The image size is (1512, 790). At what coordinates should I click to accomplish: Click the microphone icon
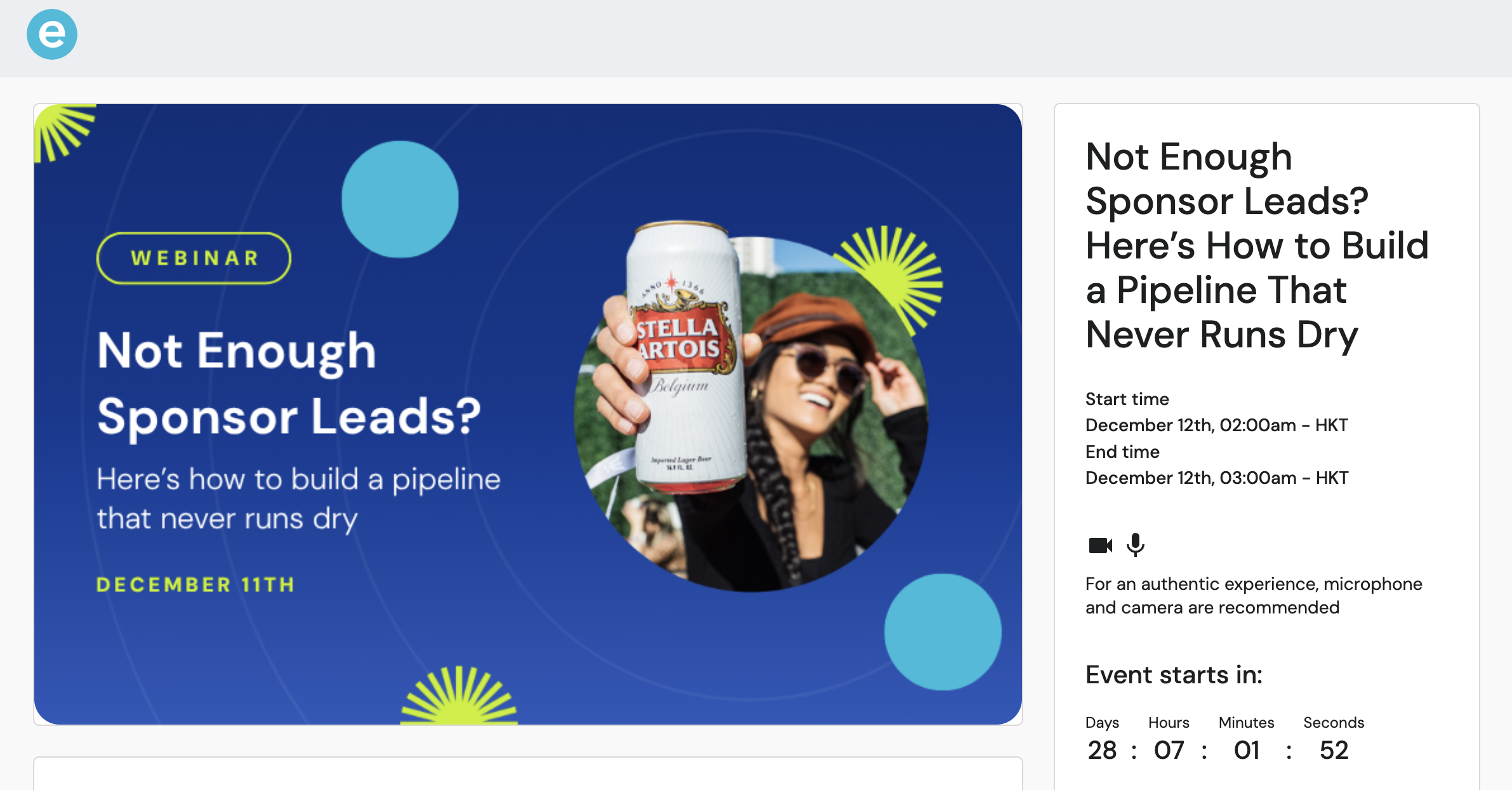[x=1136, y=545]
